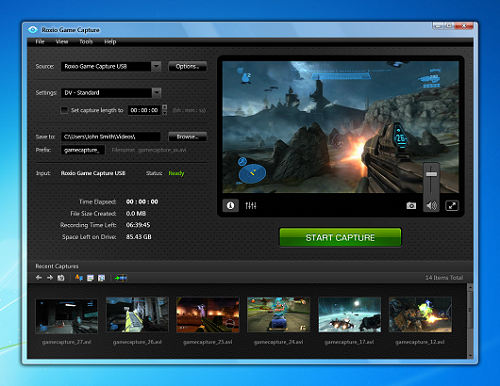Take a snapshot with the camera icon
The image size is (500, 386).
coord(411,206)
